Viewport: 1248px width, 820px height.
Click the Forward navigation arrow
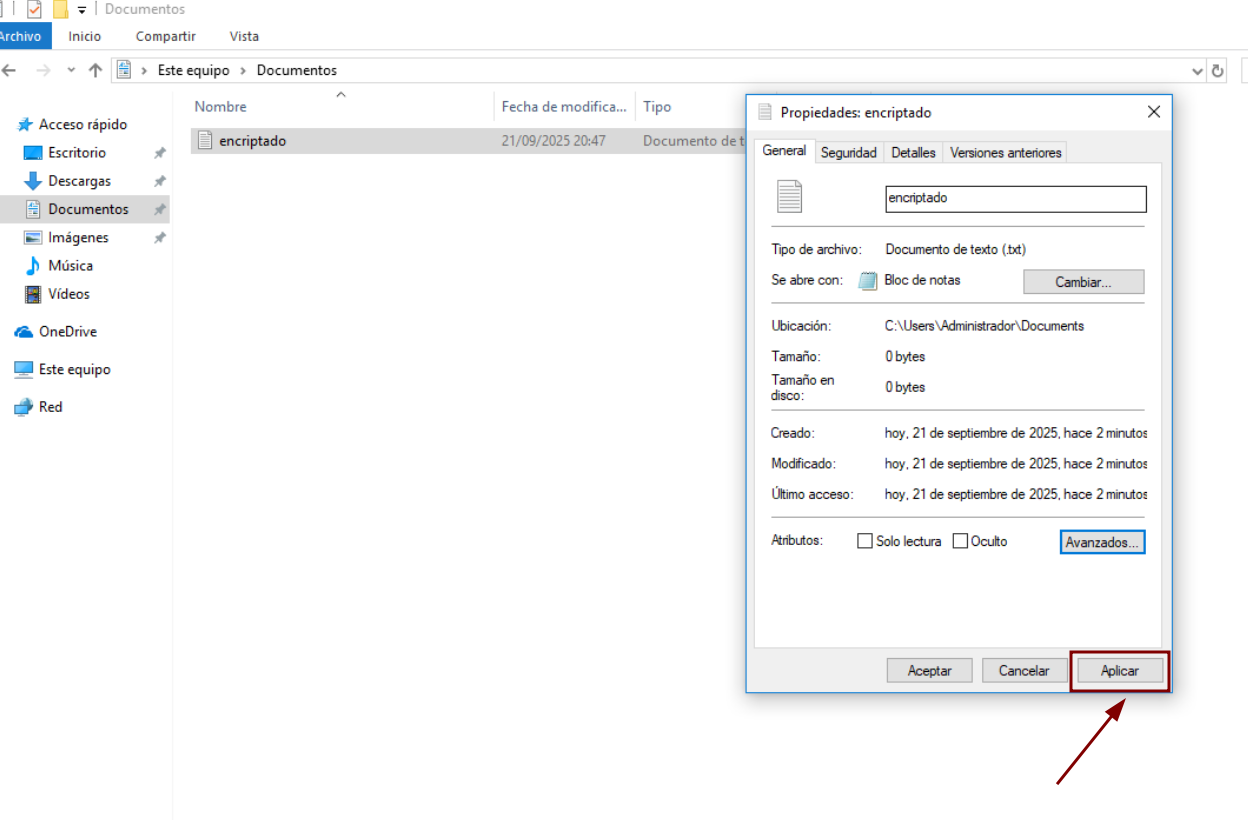point(43,70)
